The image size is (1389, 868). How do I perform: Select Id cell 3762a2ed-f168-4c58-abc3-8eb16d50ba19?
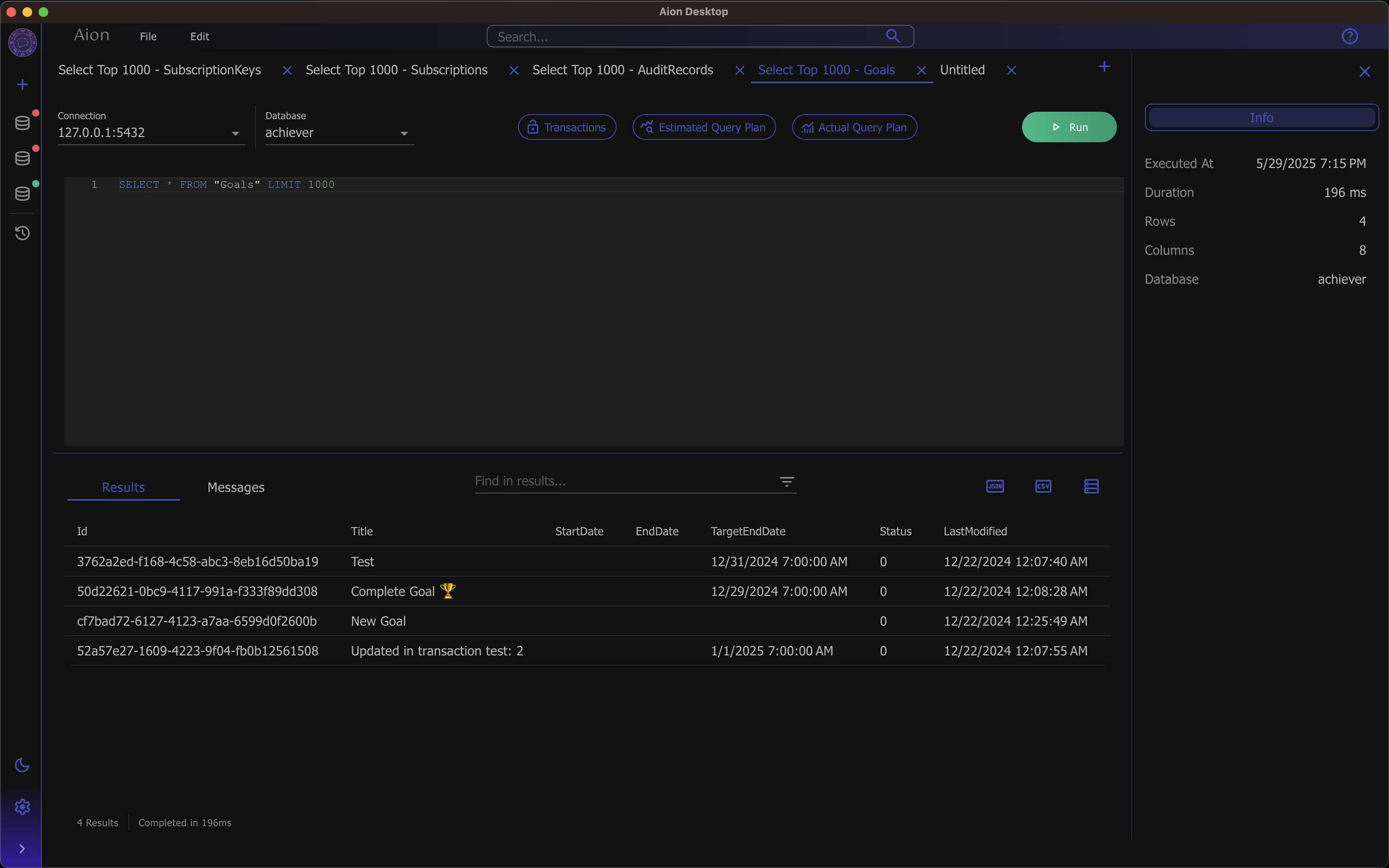pos(197,561)
